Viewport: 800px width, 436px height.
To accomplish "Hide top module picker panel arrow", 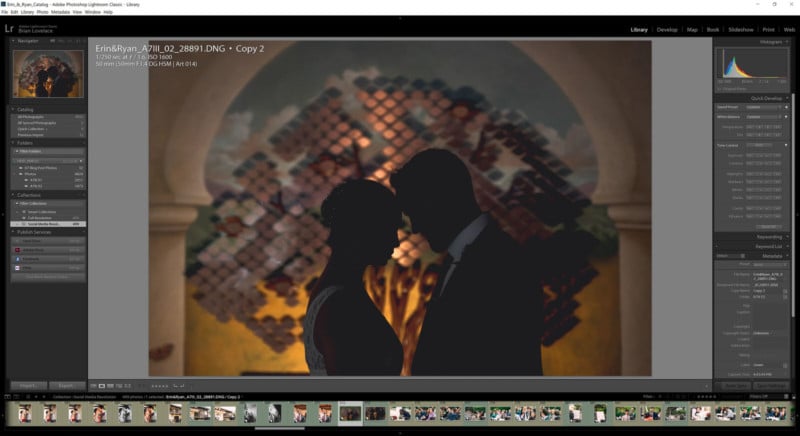I will coord(400,18).
